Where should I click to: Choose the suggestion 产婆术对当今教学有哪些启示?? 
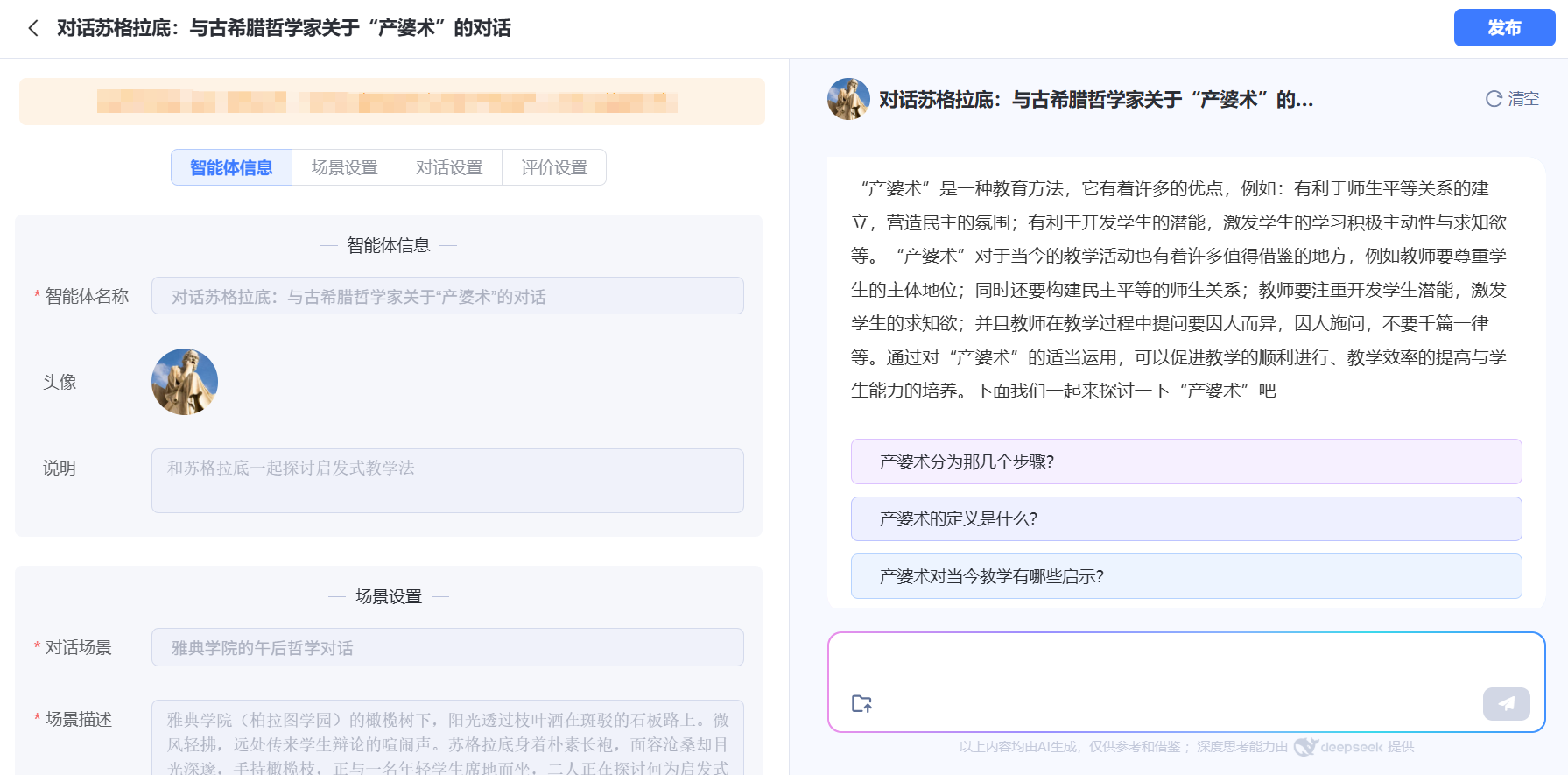pos(1186,576)
